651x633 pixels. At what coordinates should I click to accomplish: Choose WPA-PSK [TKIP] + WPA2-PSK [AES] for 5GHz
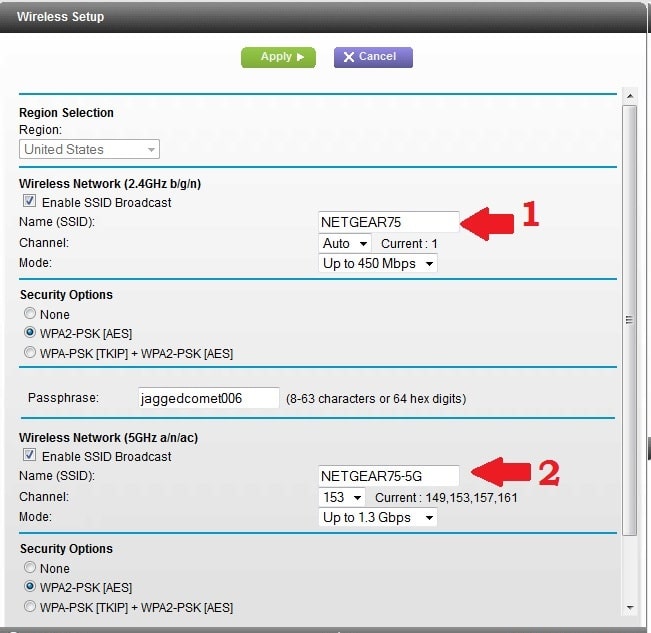click(x=30, y=607)
